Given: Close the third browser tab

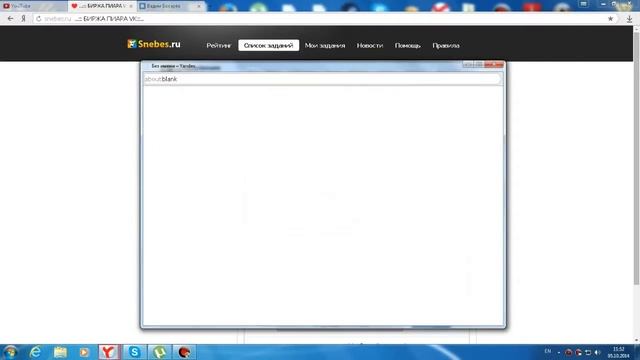Looking at the screenshot, I should (199, 6).
